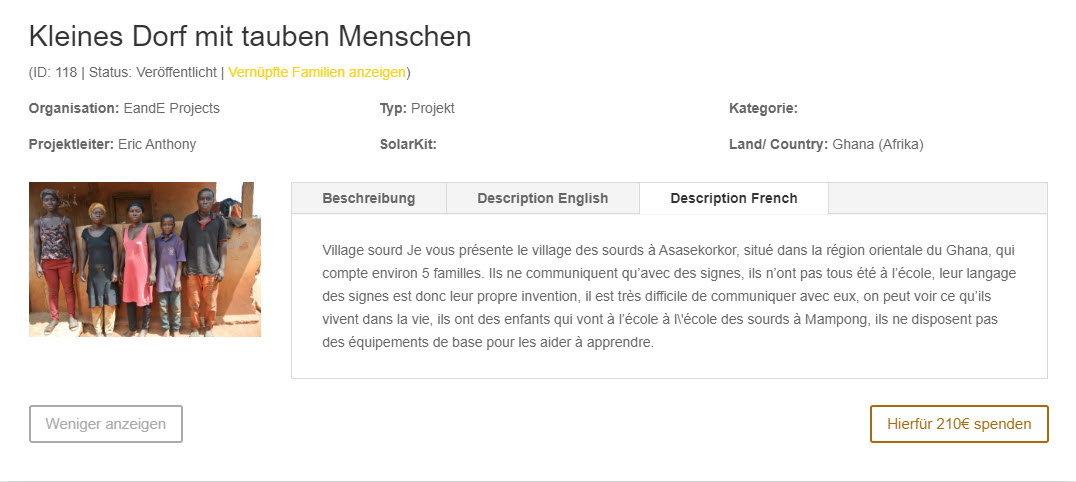Open the Beschreibung tab
The height and width of the screenshot is (482, 1076).
368,198
